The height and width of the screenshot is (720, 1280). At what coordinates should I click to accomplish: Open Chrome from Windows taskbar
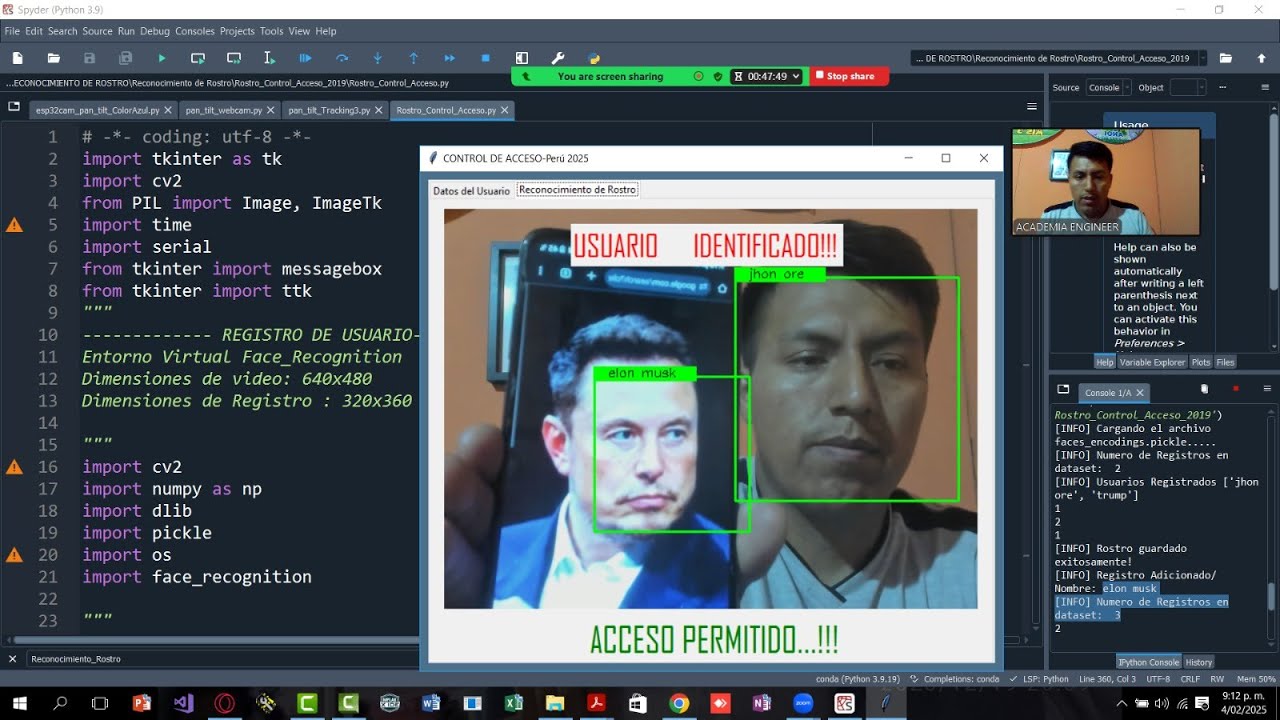(679, 703)
